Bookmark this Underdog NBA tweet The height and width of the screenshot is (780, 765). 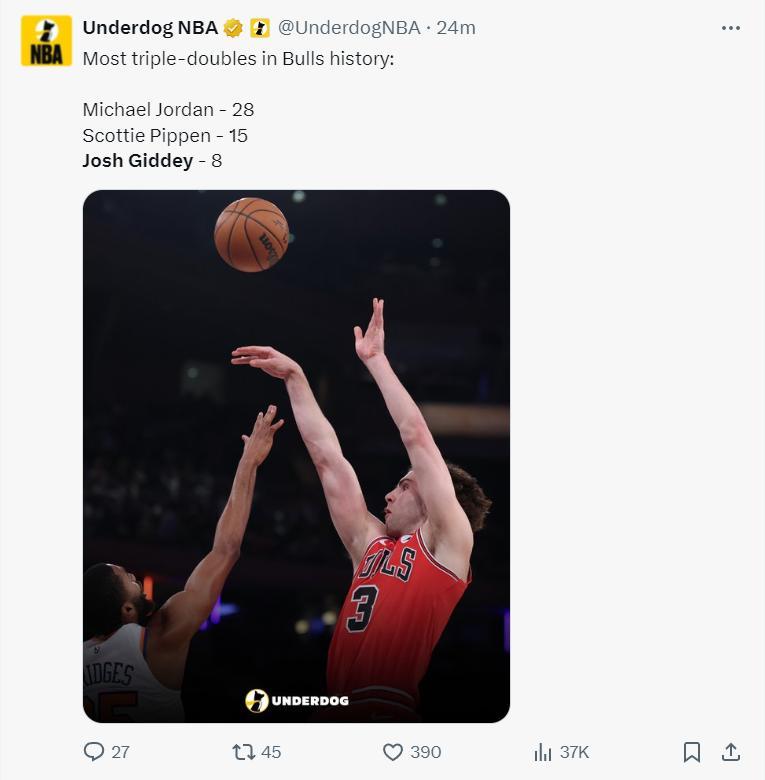[x=691, y=751]
